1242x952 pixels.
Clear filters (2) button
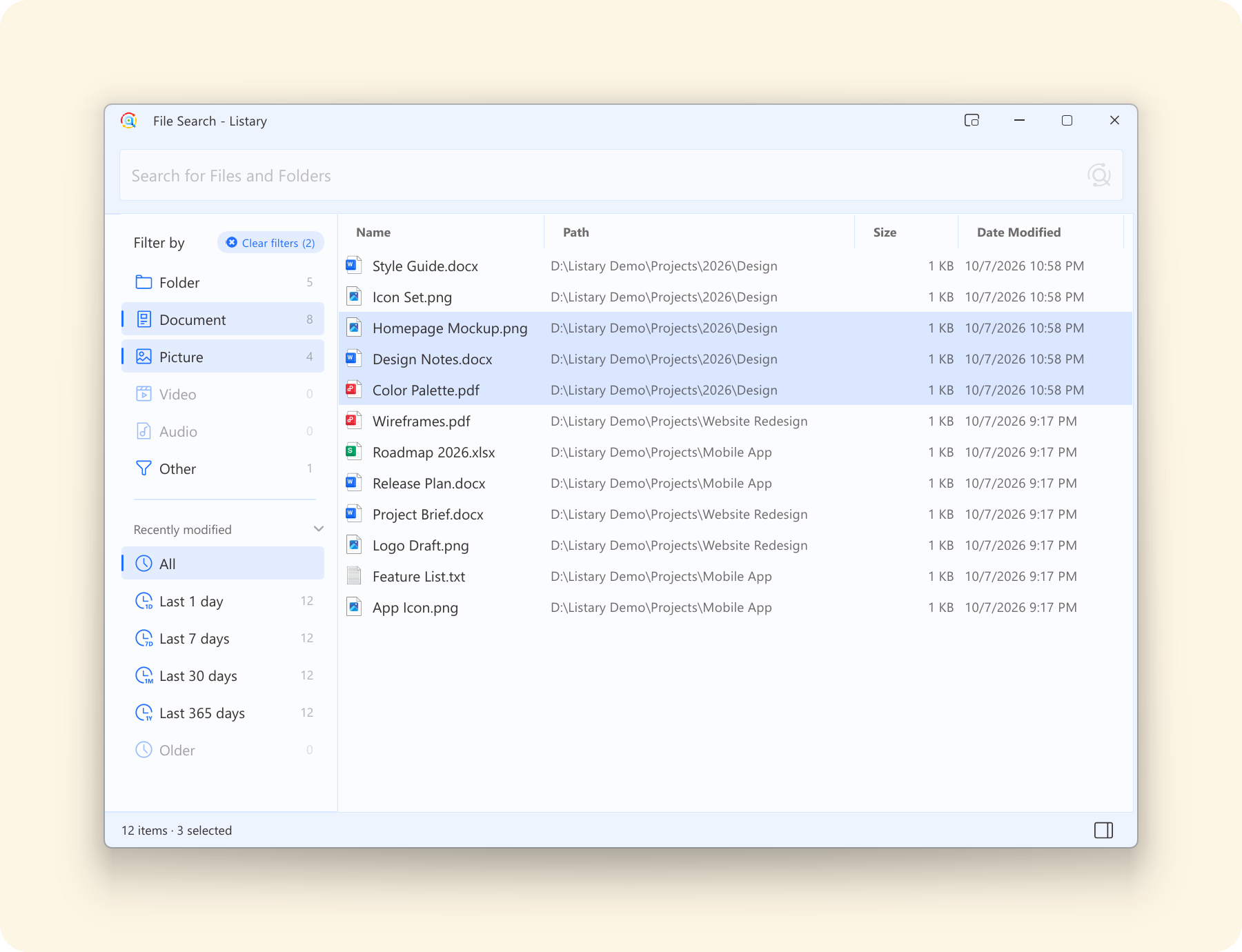point(270,243)
